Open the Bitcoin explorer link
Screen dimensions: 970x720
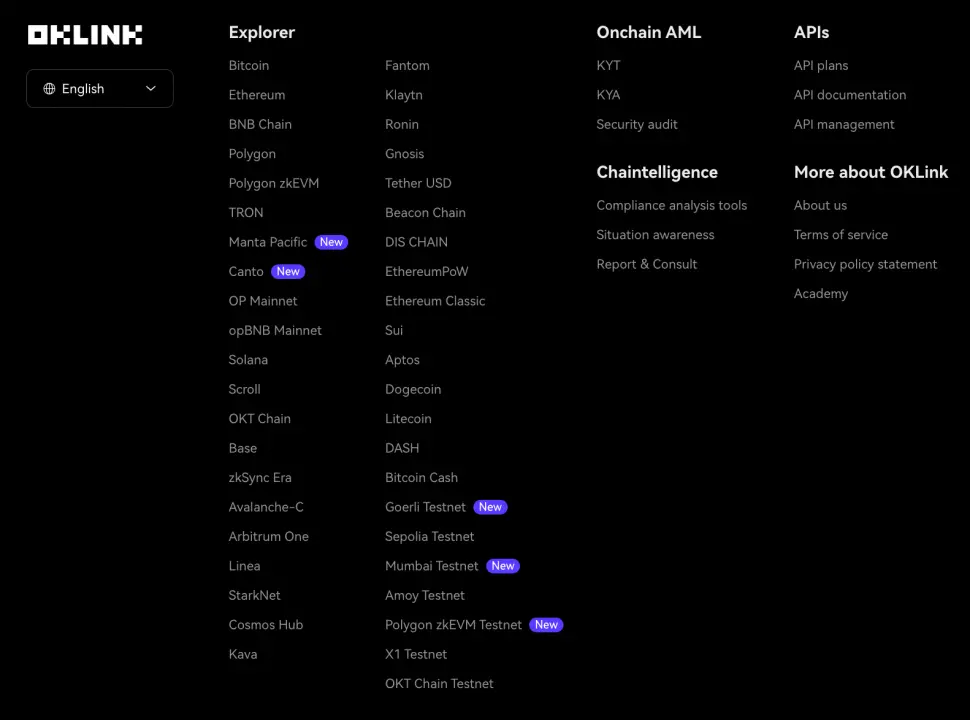click(249, 66)
